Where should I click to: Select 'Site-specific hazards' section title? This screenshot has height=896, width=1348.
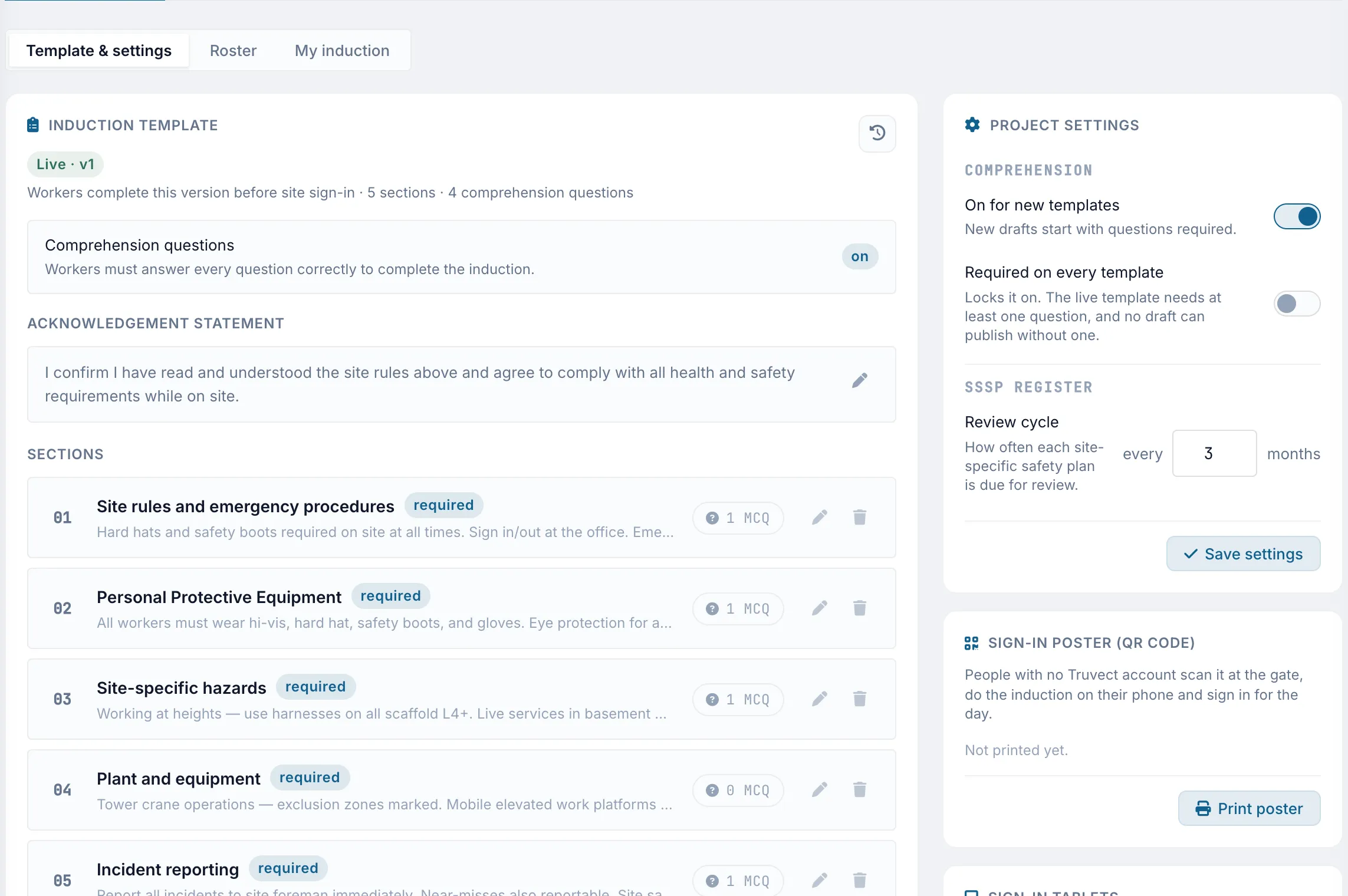click(182, 688)
